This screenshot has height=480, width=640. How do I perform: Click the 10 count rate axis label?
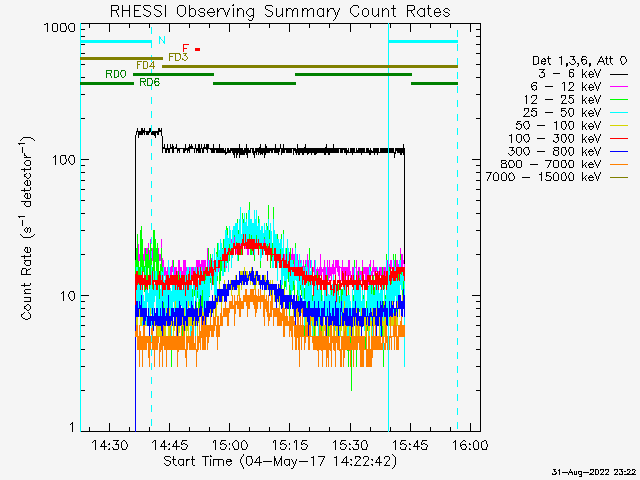point(68,296)
